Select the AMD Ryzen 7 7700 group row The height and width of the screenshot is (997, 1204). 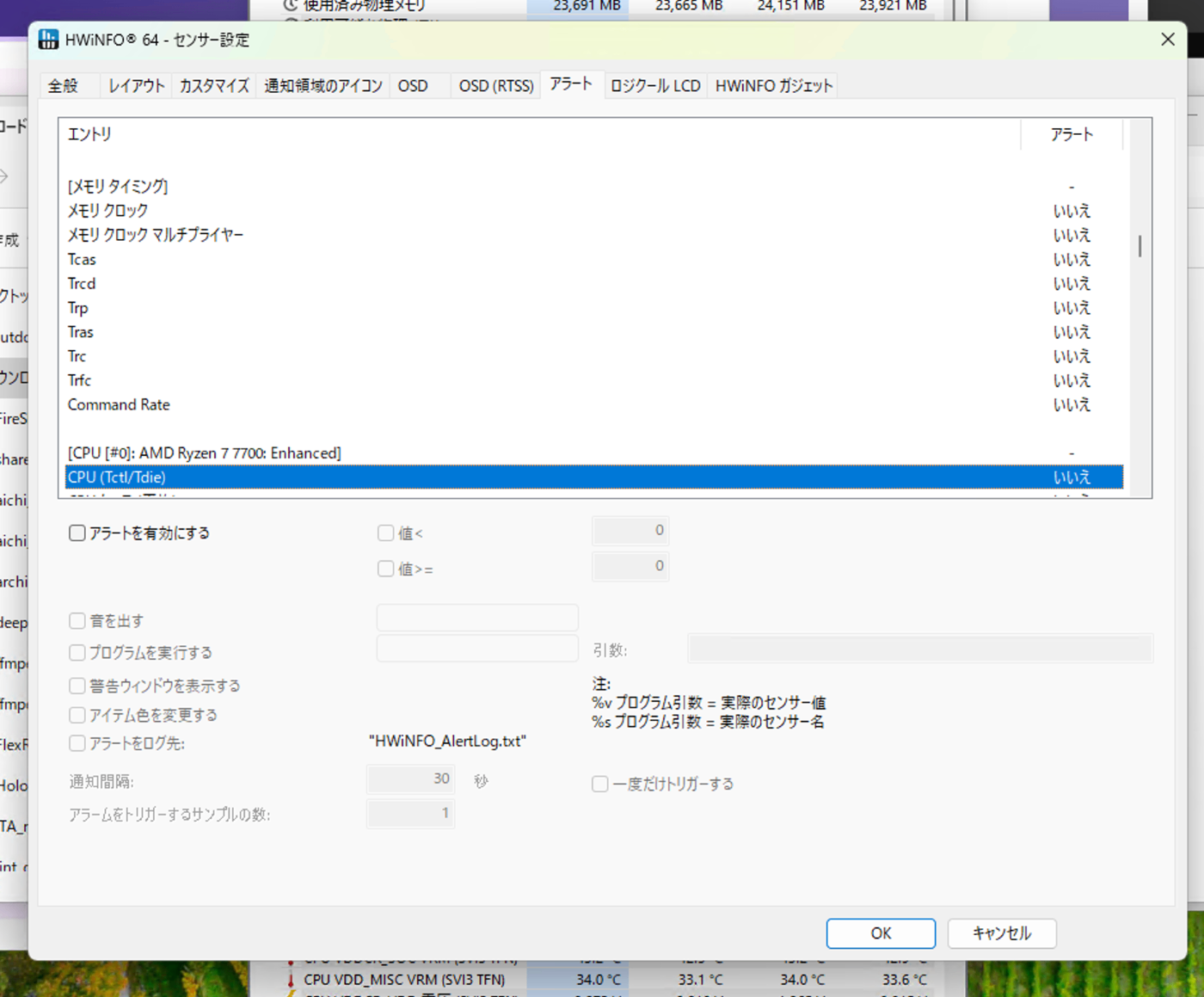point(594,452)
